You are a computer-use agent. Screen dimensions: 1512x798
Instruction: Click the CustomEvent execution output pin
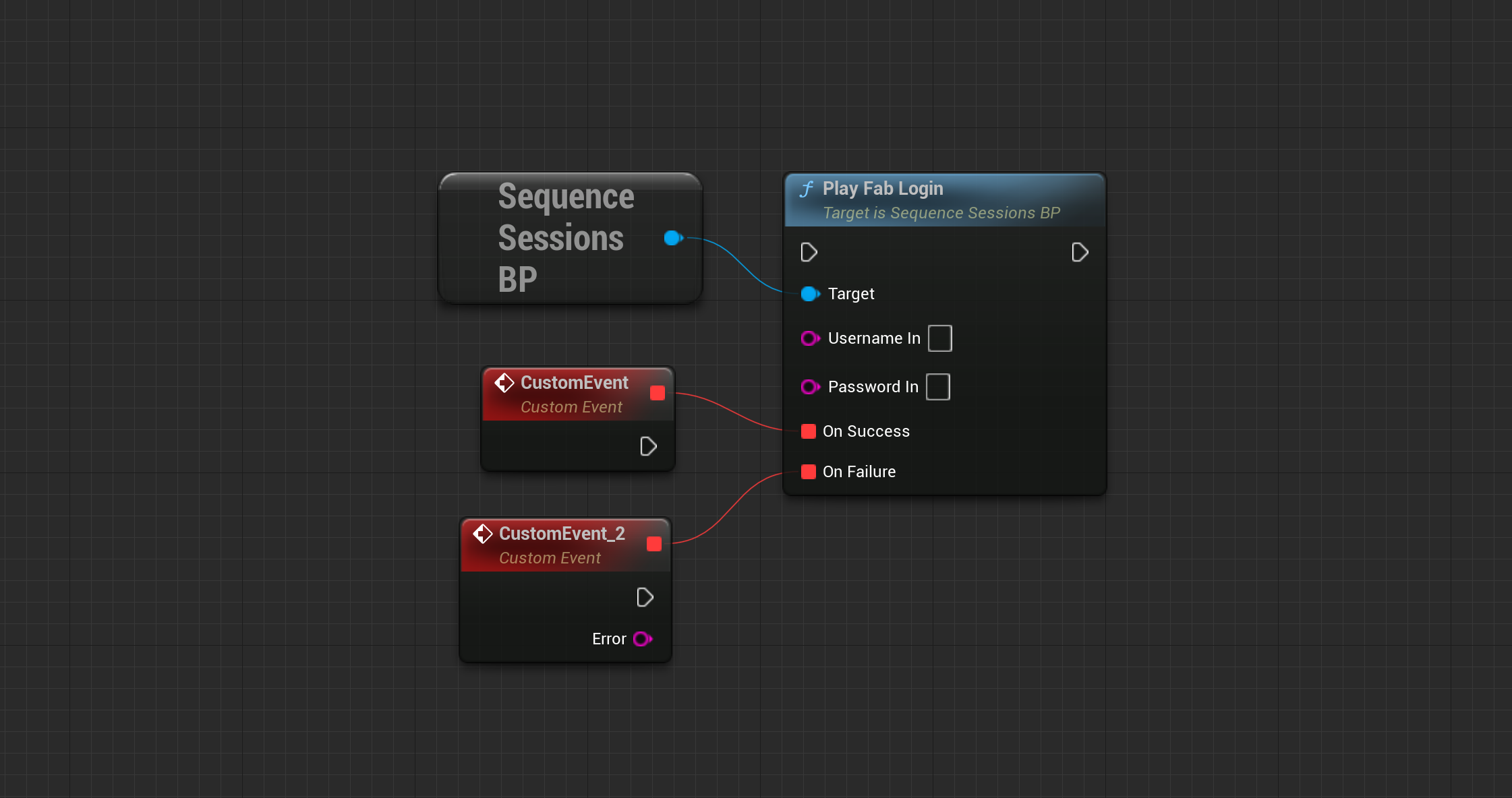coord(647,446)
